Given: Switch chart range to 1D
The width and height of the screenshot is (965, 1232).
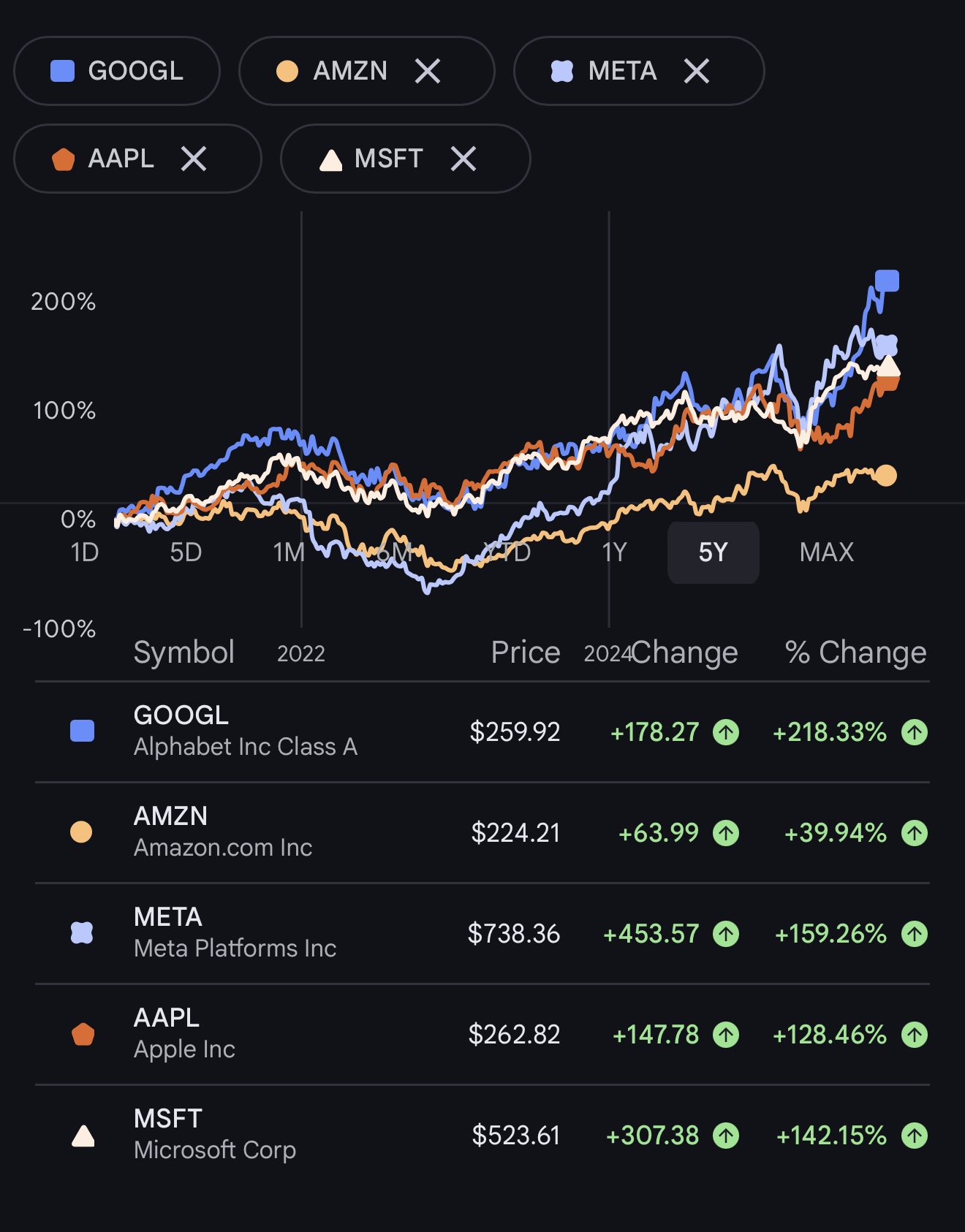Looking at the screenshot, I should (85, 552).
